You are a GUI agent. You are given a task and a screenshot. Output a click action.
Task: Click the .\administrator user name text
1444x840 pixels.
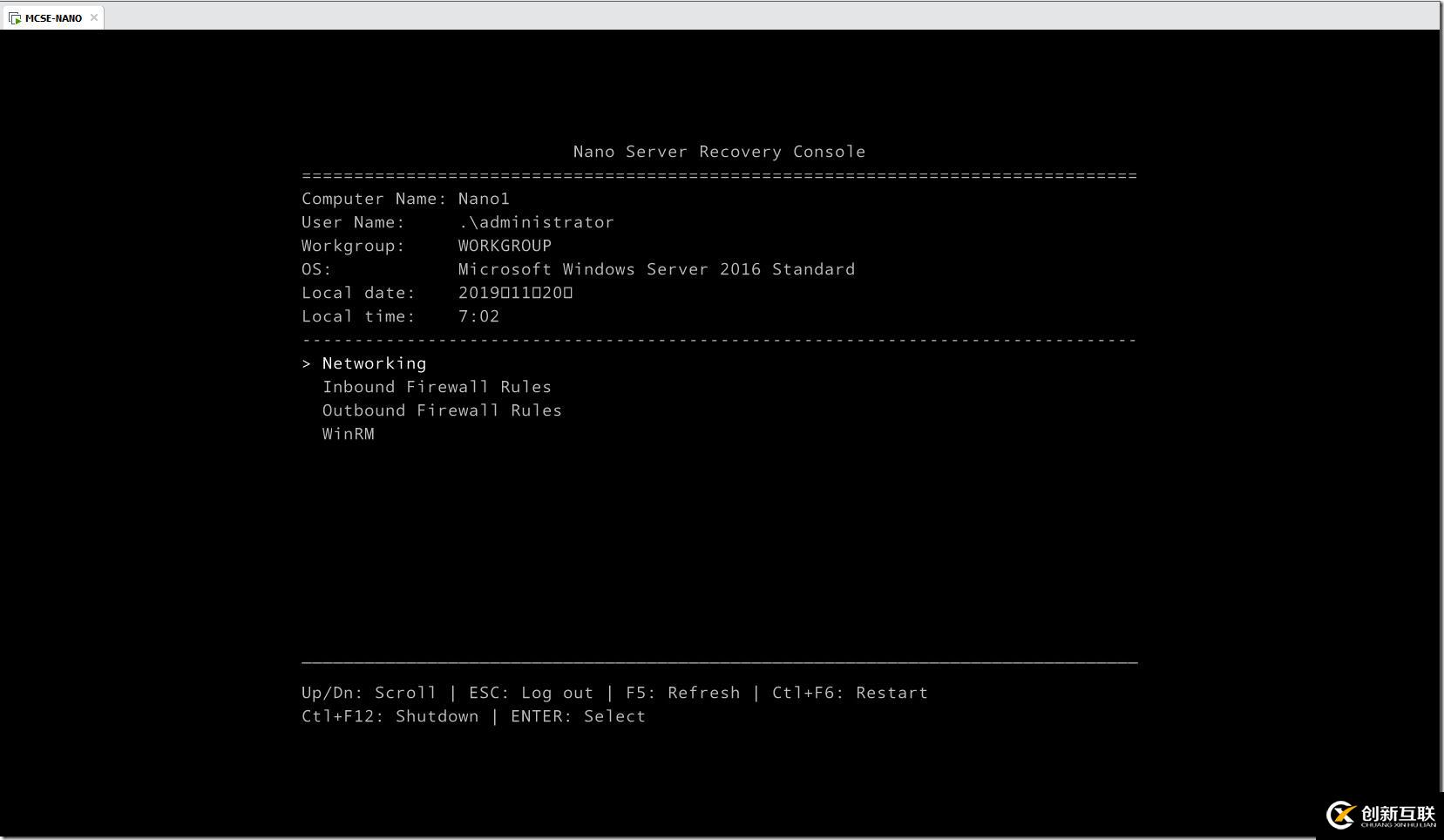tap(536, 222)
